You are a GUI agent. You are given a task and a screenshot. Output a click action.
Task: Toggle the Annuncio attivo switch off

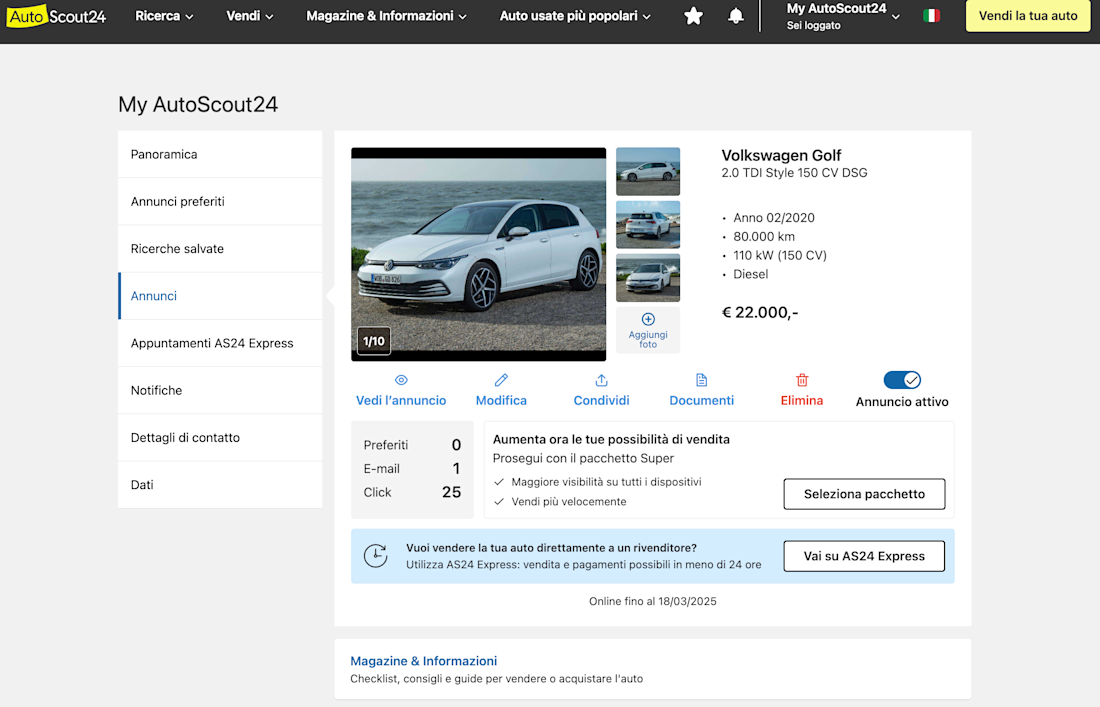(x=902, y=380)
